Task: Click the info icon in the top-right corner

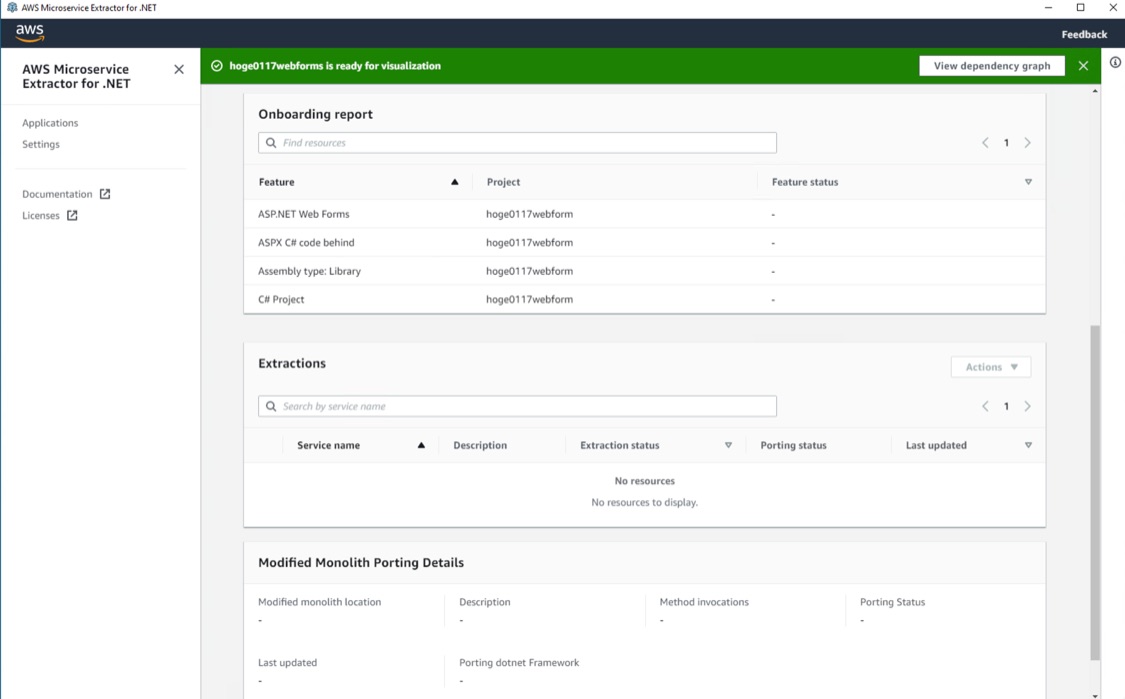Action: (1115, 62)
